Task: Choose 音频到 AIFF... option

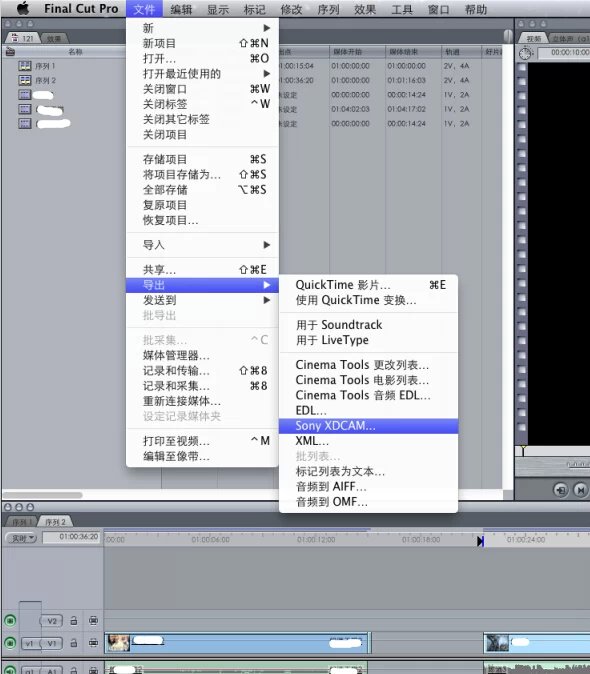Action: [369, 487]
